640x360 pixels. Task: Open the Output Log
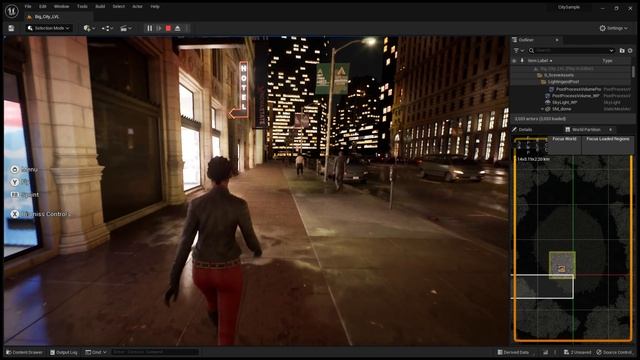[x=63, y=352]
